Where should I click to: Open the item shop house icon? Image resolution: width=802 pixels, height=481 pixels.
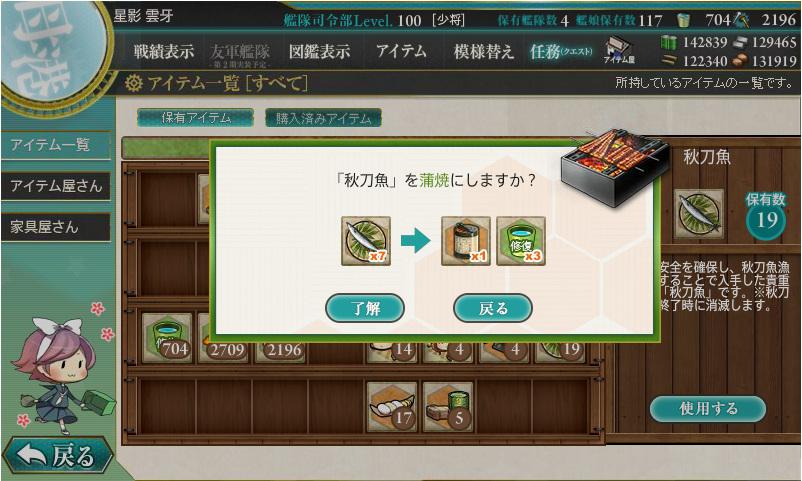click(x=619, y=50)
